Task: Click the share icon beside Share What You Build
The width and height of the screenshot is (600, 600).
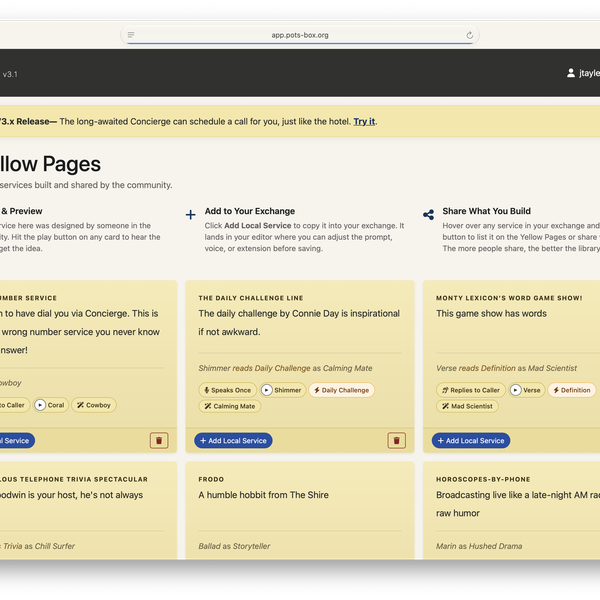Action: (x=428, y=215)
